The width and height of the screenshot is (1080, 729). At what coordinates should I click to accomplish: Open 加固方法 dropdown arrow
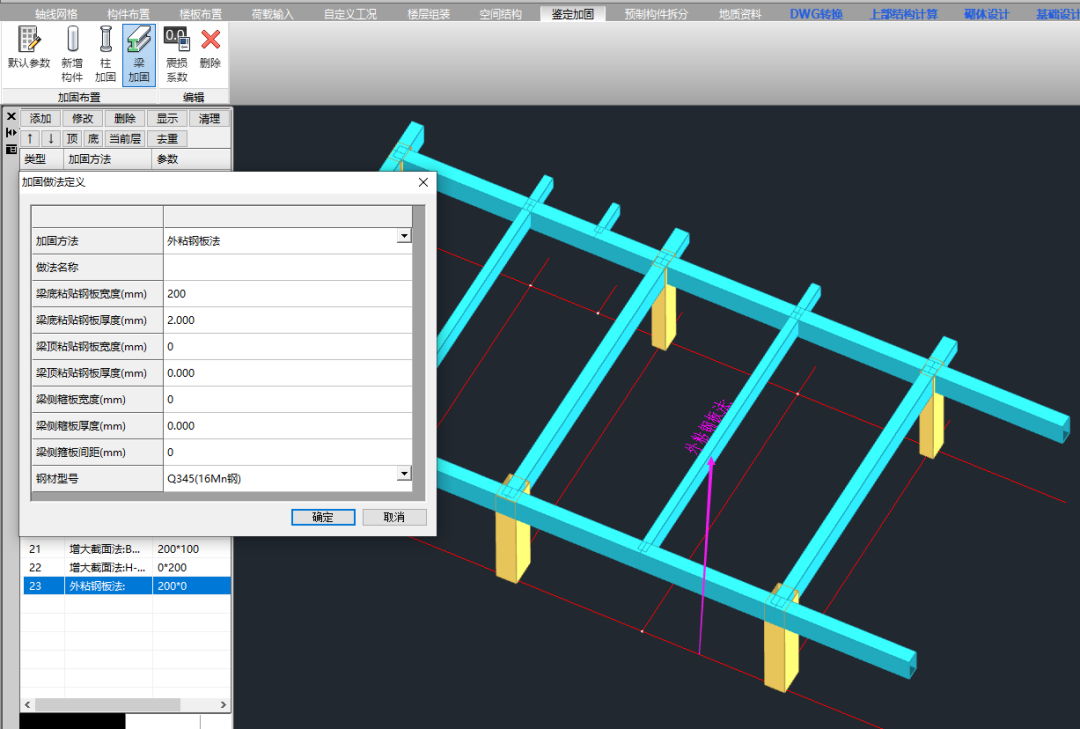(x=404, y=236)
